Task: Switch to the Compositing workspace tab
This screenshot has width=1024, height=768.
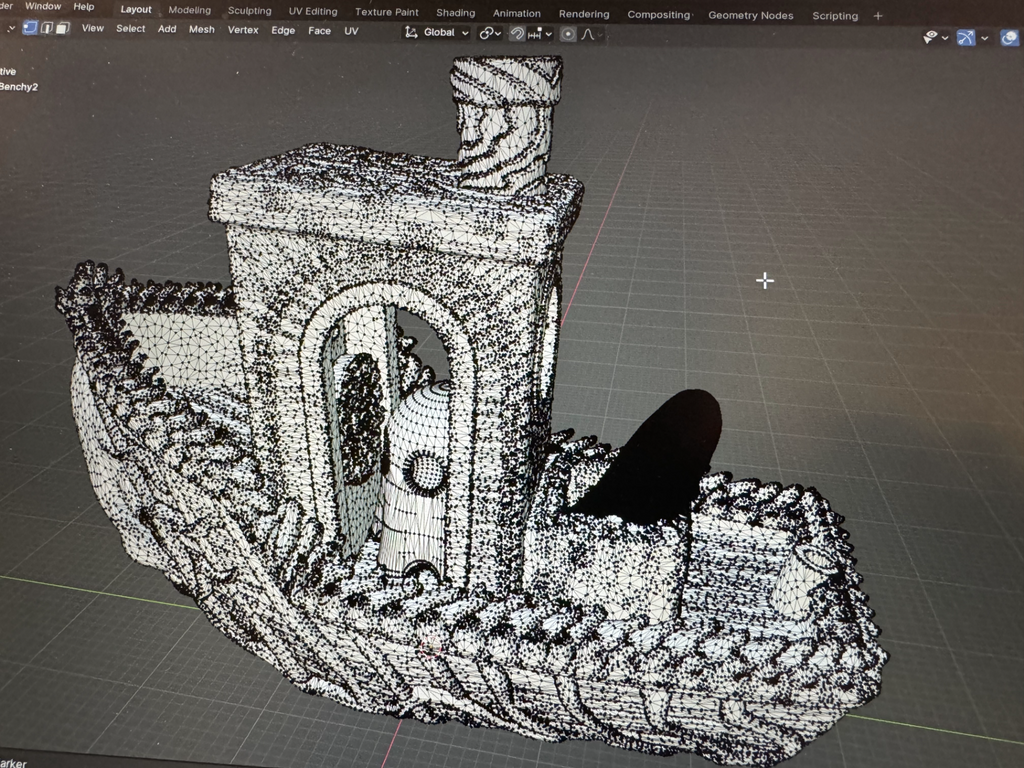Action: pyautogui.click(x=658, y=14)
